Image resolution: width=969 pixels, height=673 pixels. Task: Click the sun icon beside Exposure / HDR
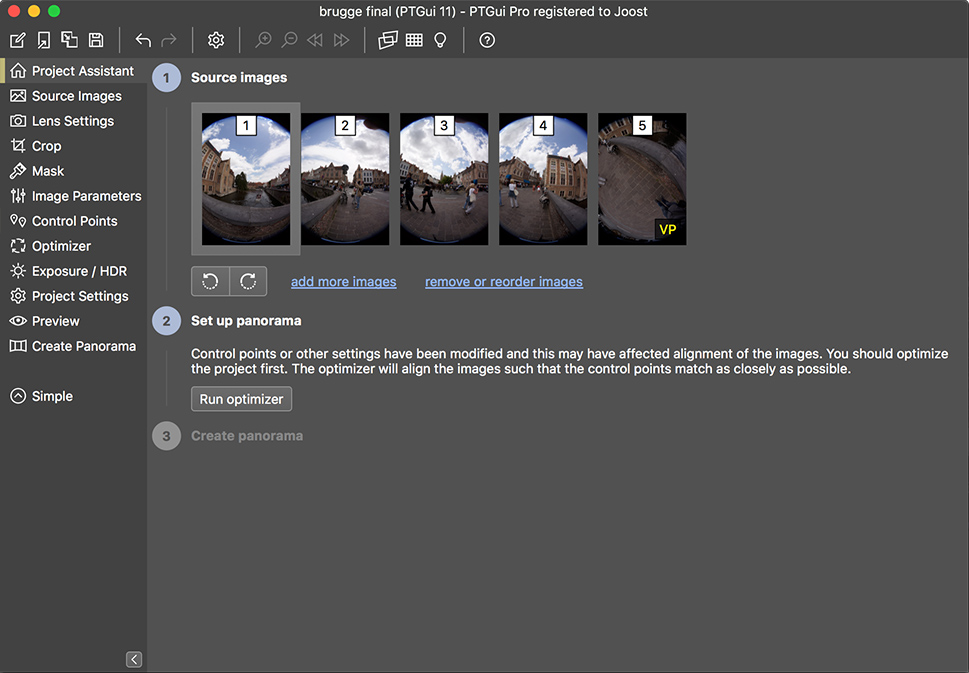click(x=18, y=271)
